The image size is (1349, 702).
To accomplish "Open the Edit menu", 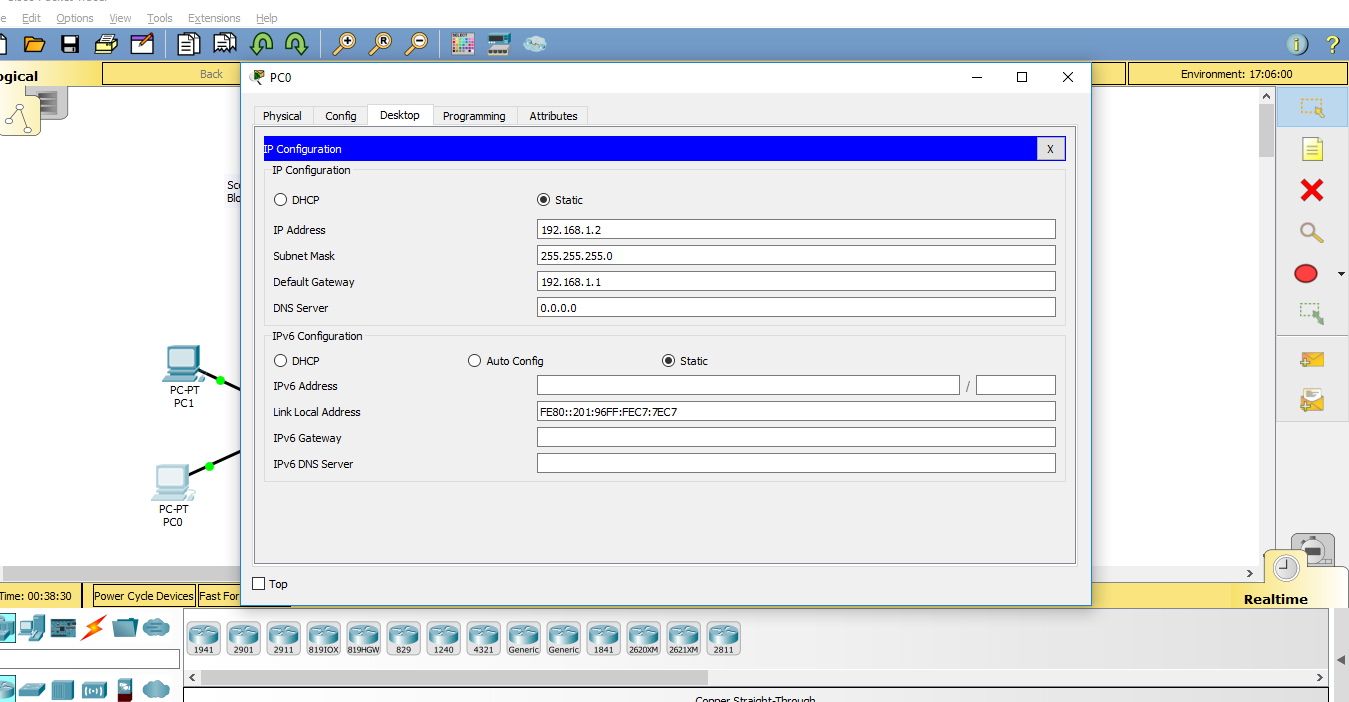I will pyautogui.click(x=32, y=18).
